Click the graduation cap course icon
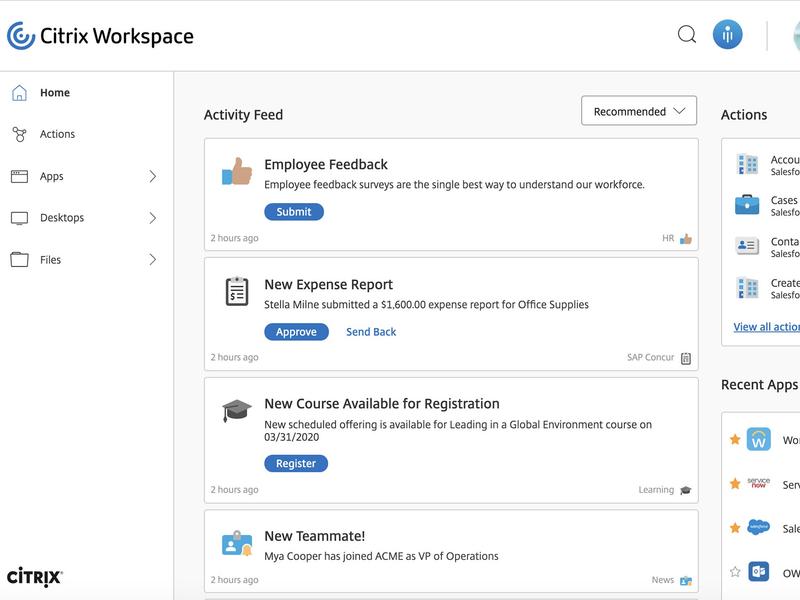The image size is (800, 600). click(x=237, y=411)
